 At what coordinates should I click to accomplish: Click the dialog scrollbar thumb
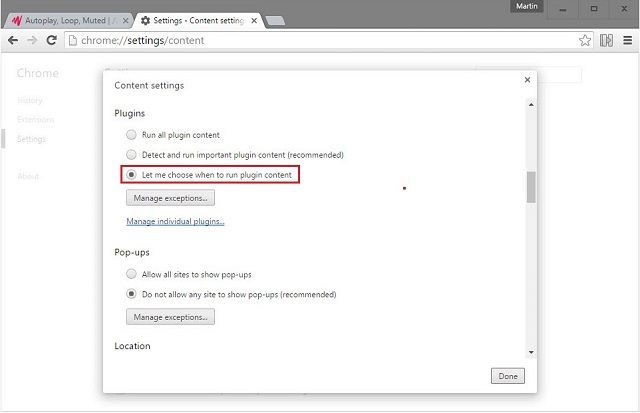(x=531, y=187)
